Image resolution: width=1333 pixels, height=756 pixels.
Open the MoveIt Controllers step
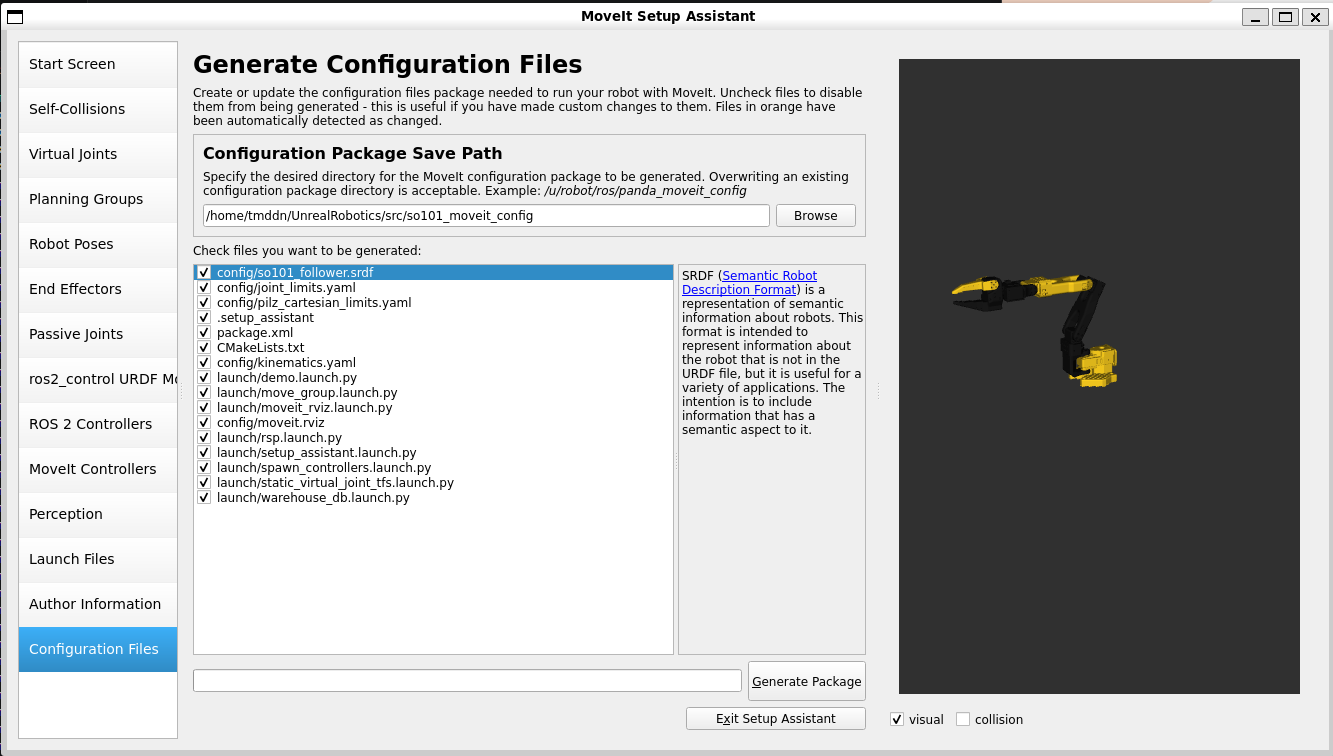coord(98,469)
